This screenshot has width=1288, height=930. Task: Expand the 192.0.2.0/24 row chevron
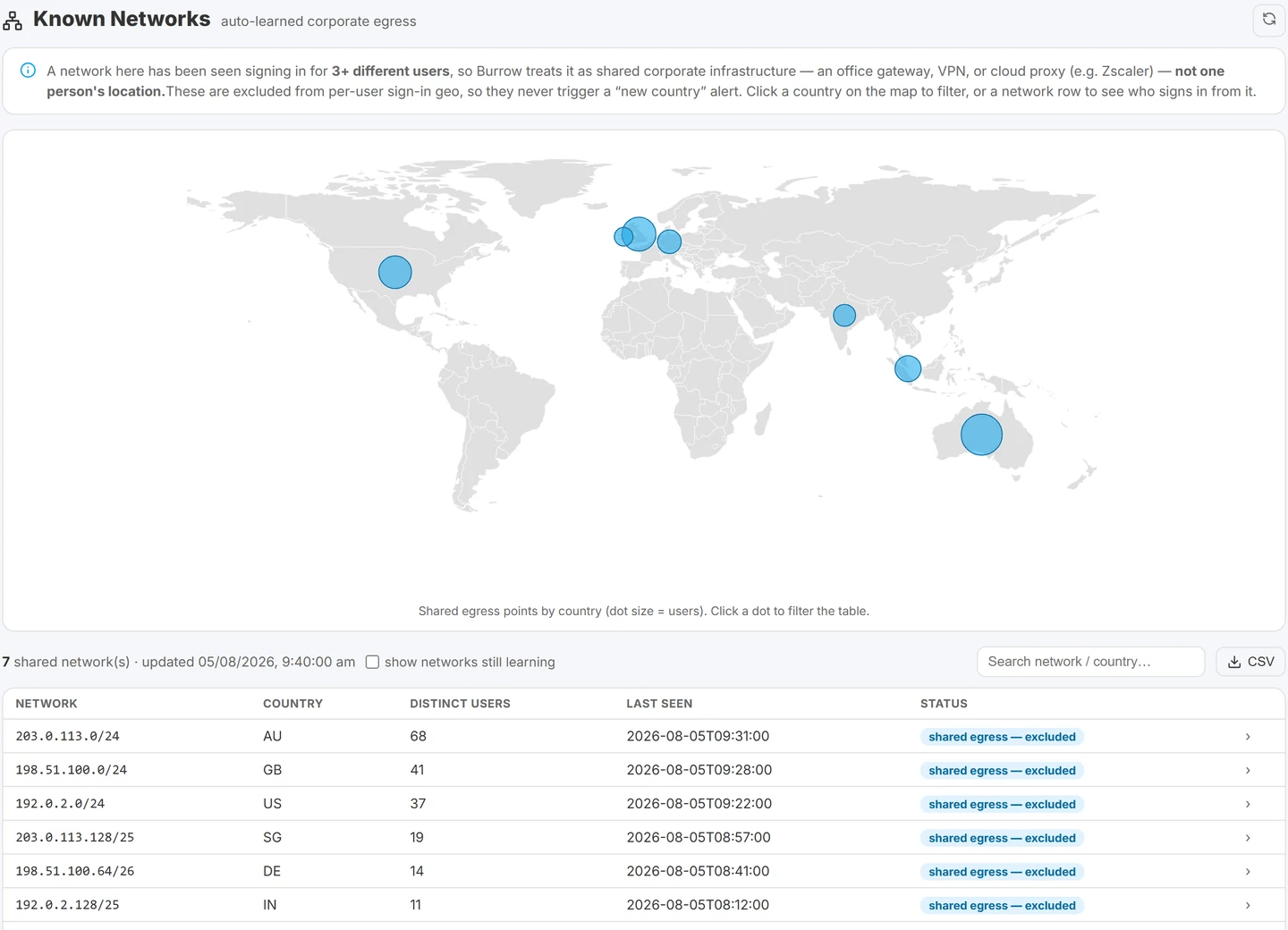tap(1248, 804)
